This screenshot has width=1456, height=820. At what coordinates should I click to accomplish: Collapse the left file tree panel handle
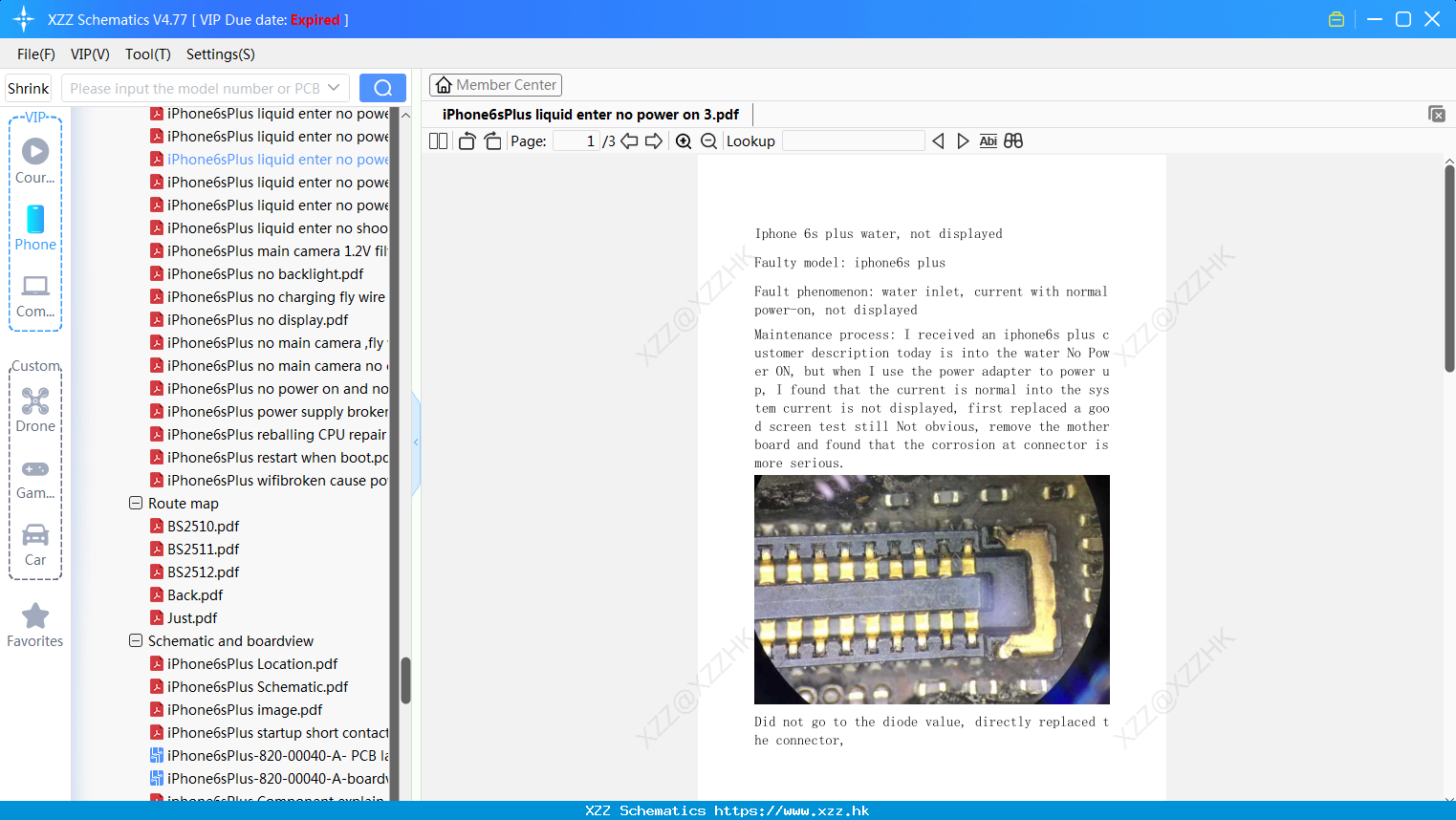coord(416,442)
